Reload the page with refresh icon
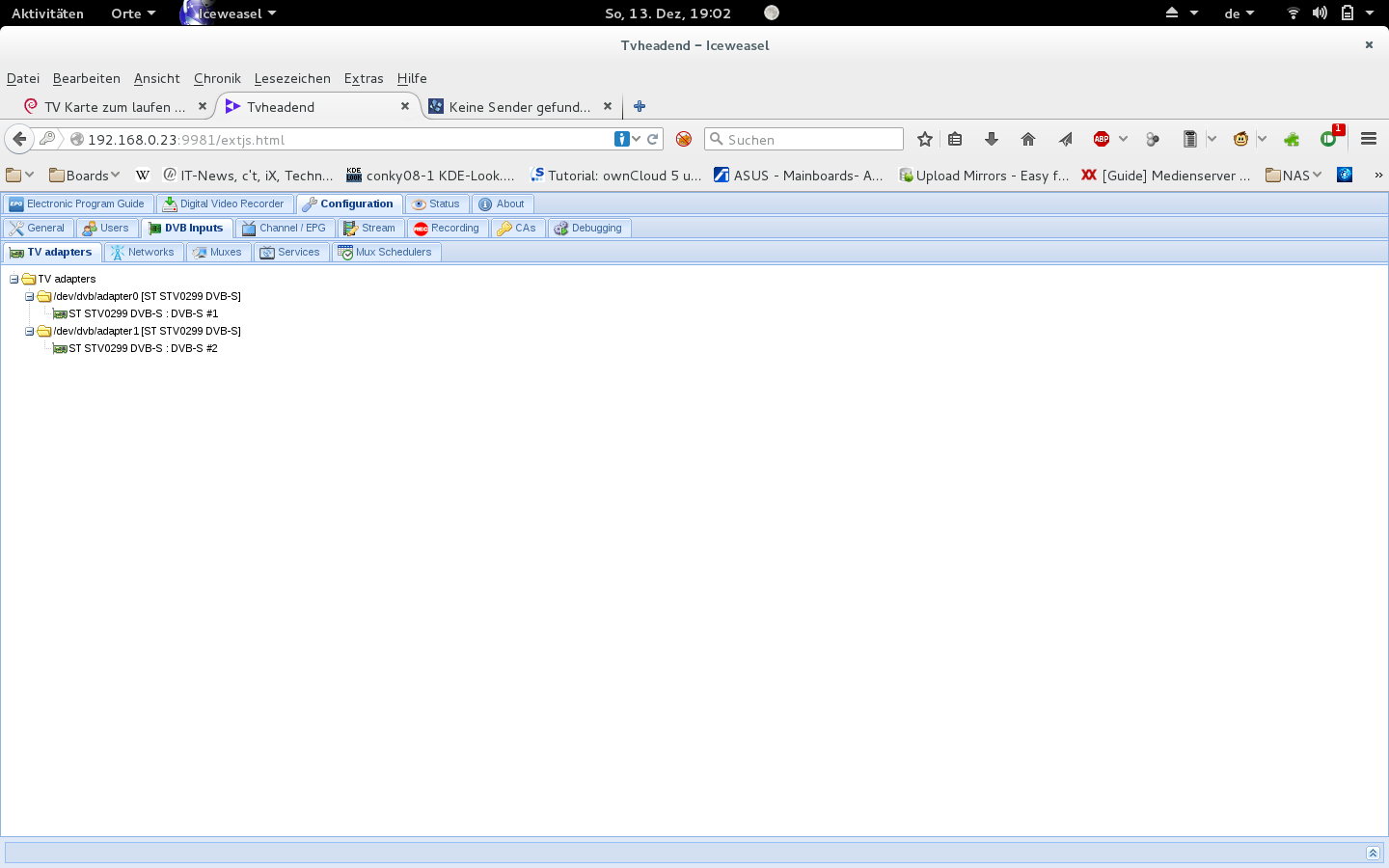The height and width of the screenshot is (868, 1389). pyautogui.click(x=653, y=139)
